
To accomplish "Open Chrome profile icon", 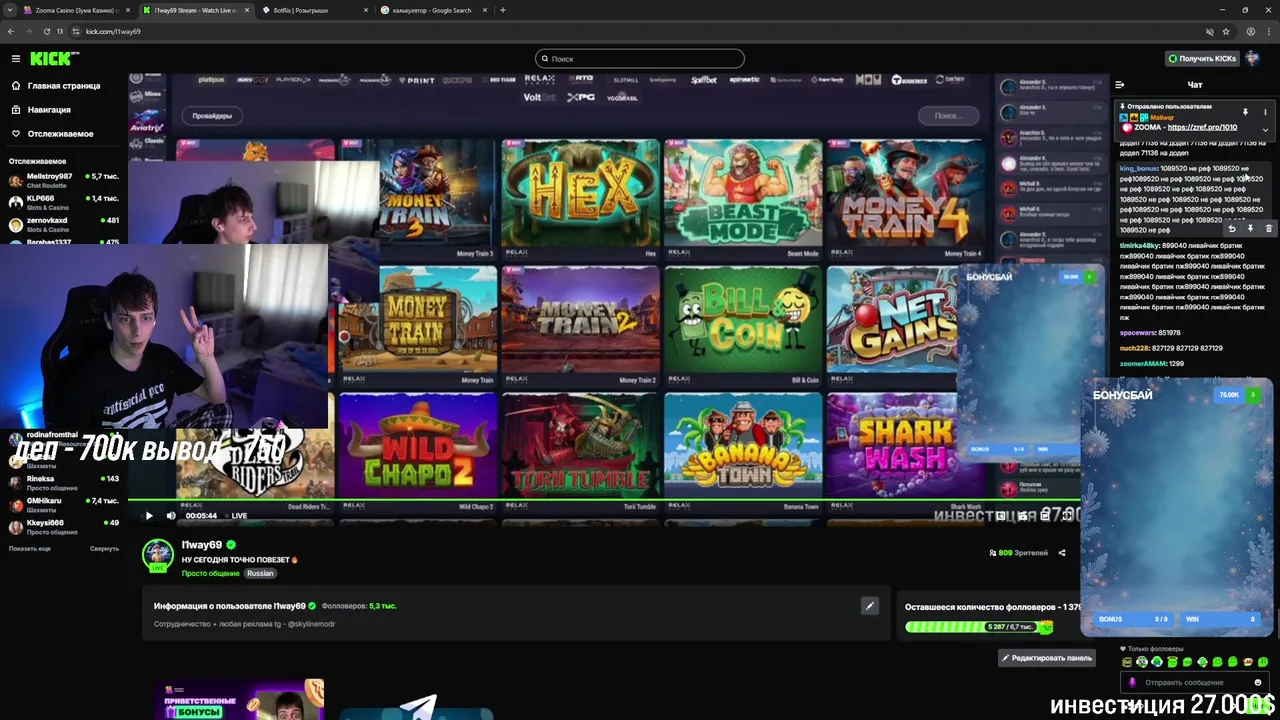I will pyautogui.click(x=1251, y=31).
